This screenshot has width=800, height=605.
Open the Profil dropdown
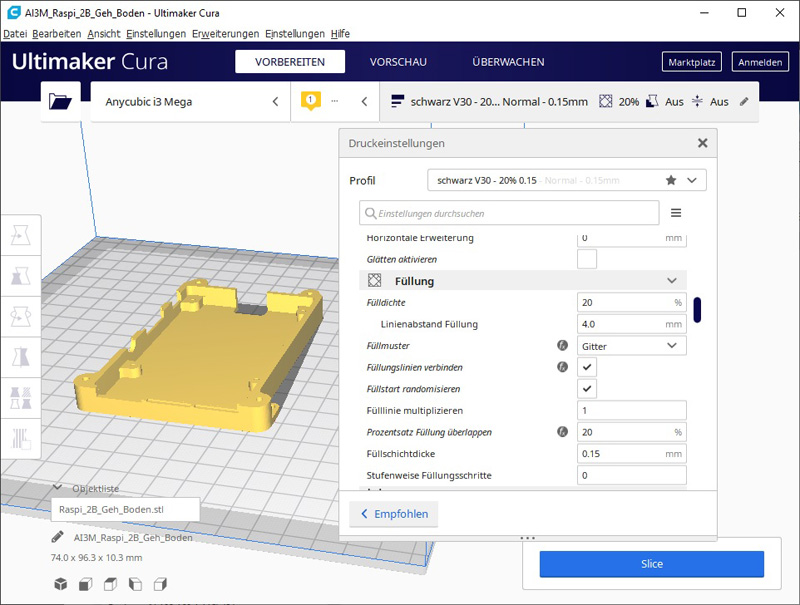[567, 180]
